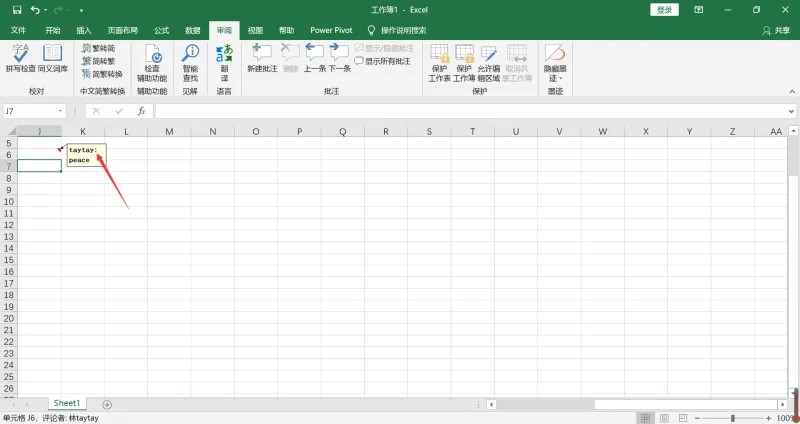This screenshot has height=424, width=800.
Task: Click the Undo arrow icon
Action: point(35,10)
